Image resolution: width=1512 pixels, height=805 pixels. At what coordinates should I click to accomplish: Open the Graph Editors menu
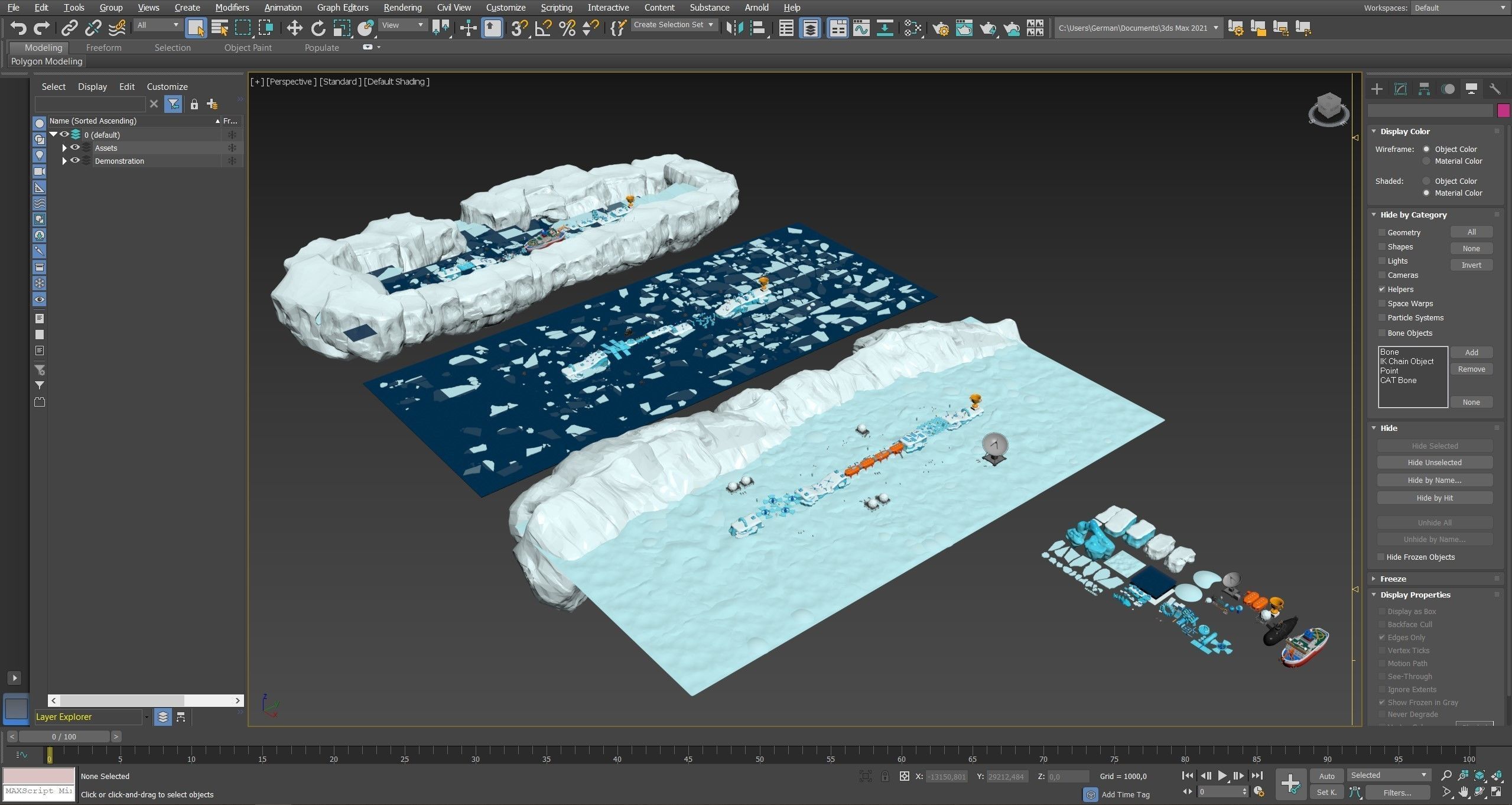[x=343, y=8]
